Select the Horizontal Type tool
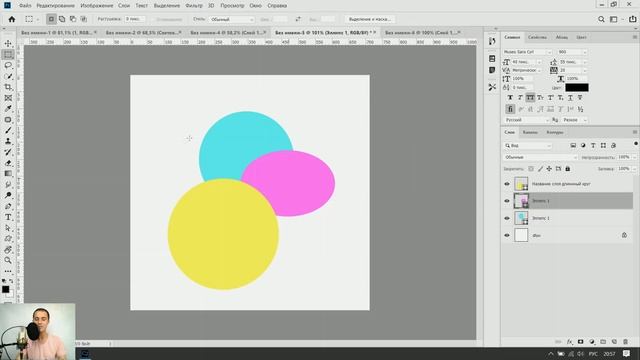Viewport: 640px width, 360px height. [8, 217]
